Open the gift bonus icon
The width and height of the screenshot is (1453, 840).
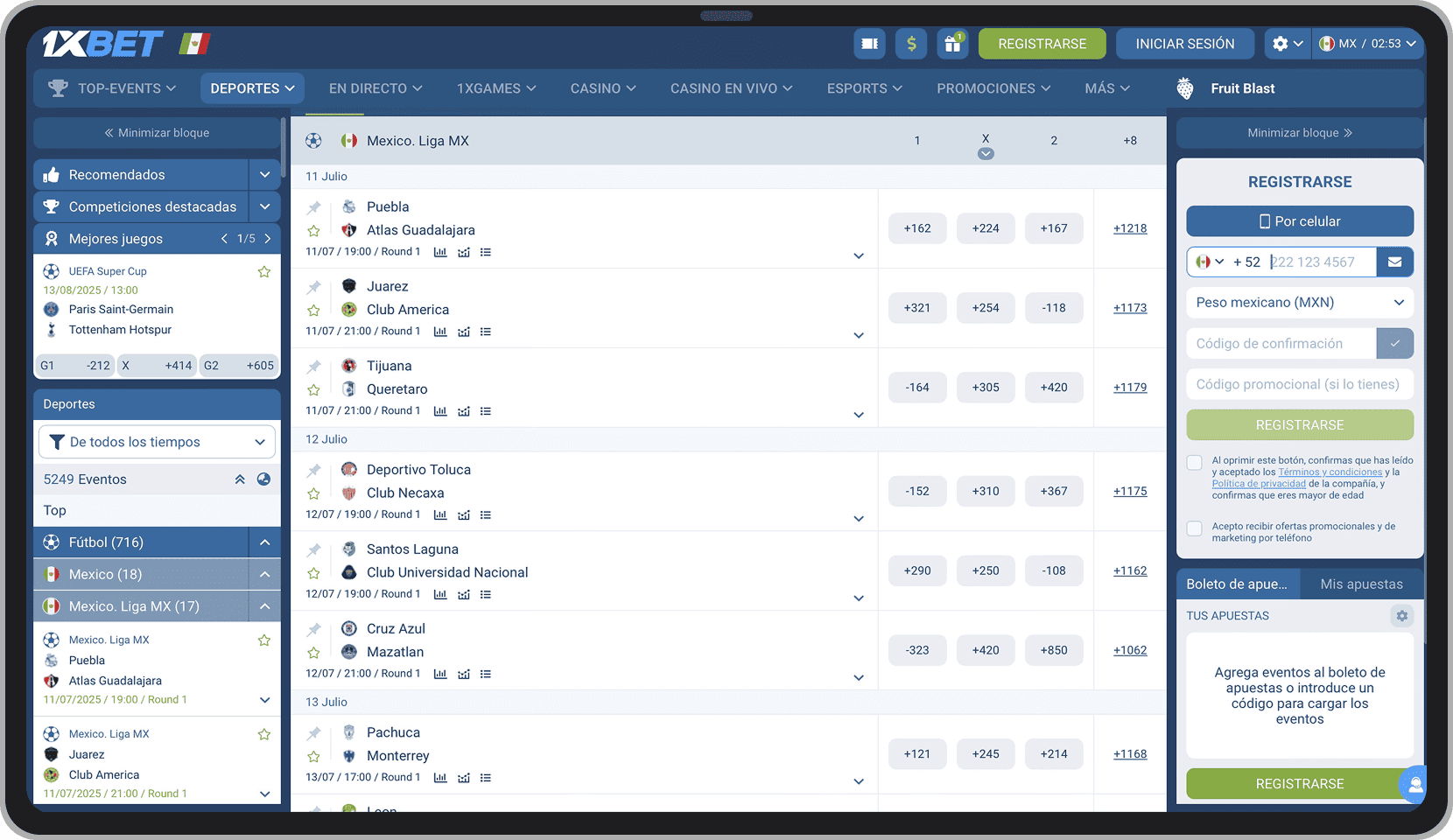click(952, 44)
